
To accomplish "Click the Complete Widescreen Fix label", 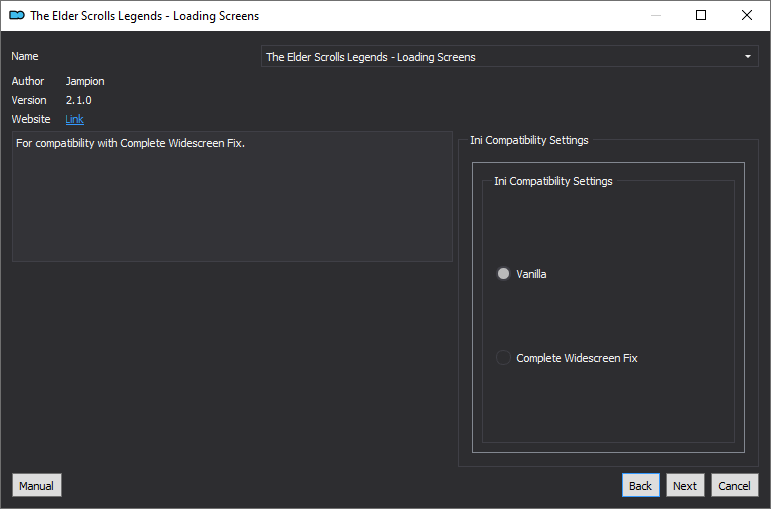I will click(x=576, y=358).
